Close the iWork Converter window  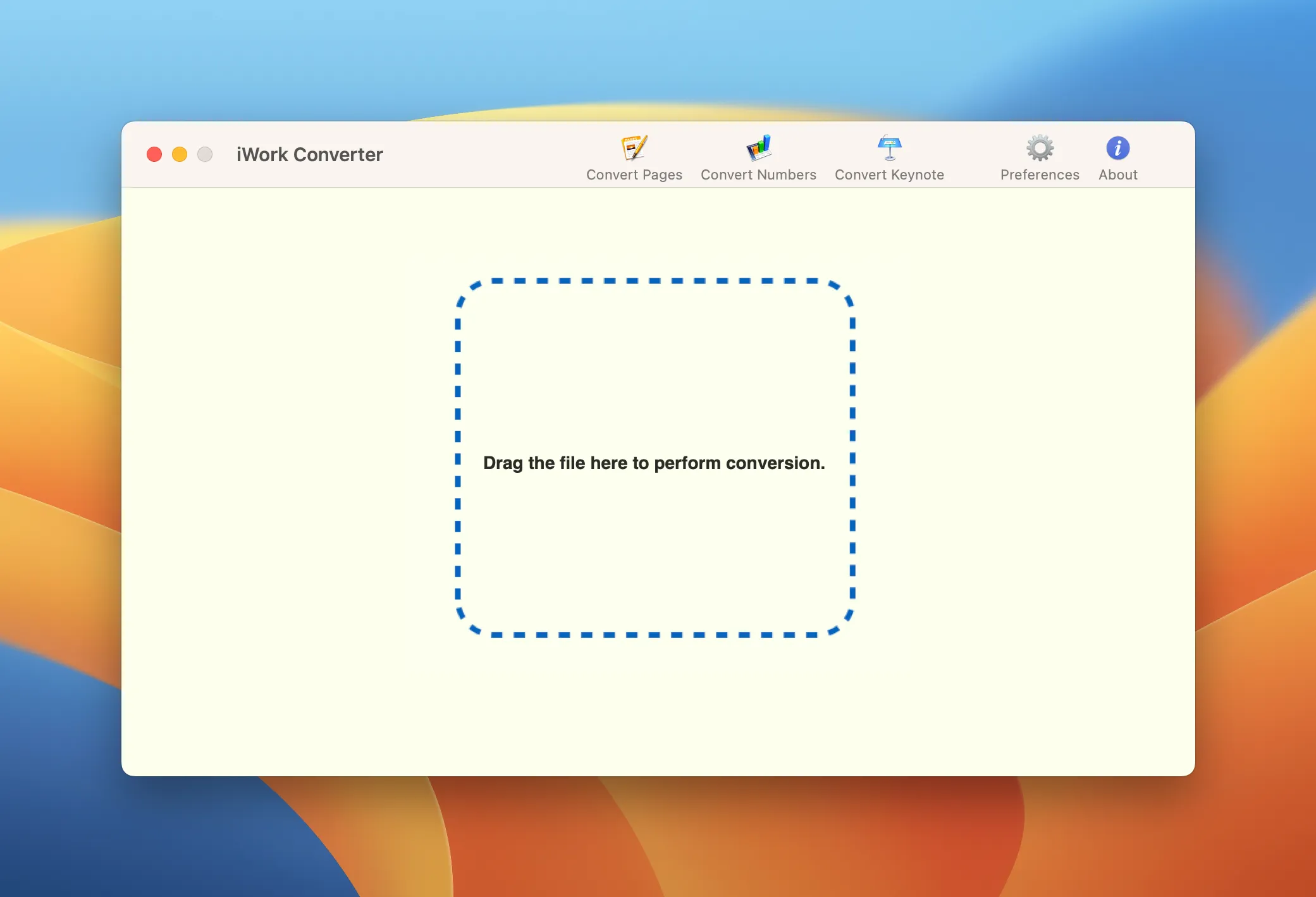(x=154, y=154)
